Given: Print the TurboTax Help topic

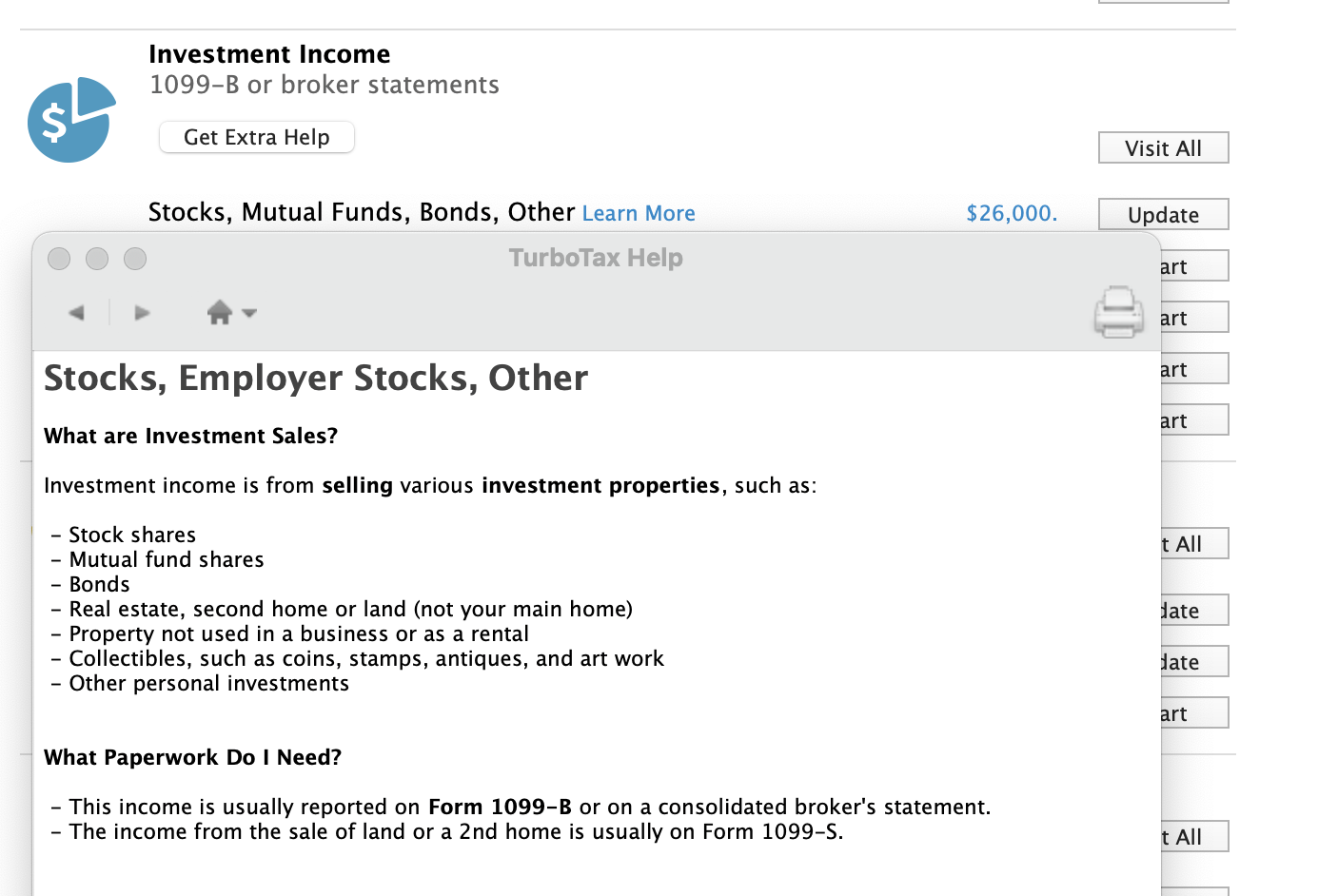Looking at the screenshot, I should [x=1118, y=312].
